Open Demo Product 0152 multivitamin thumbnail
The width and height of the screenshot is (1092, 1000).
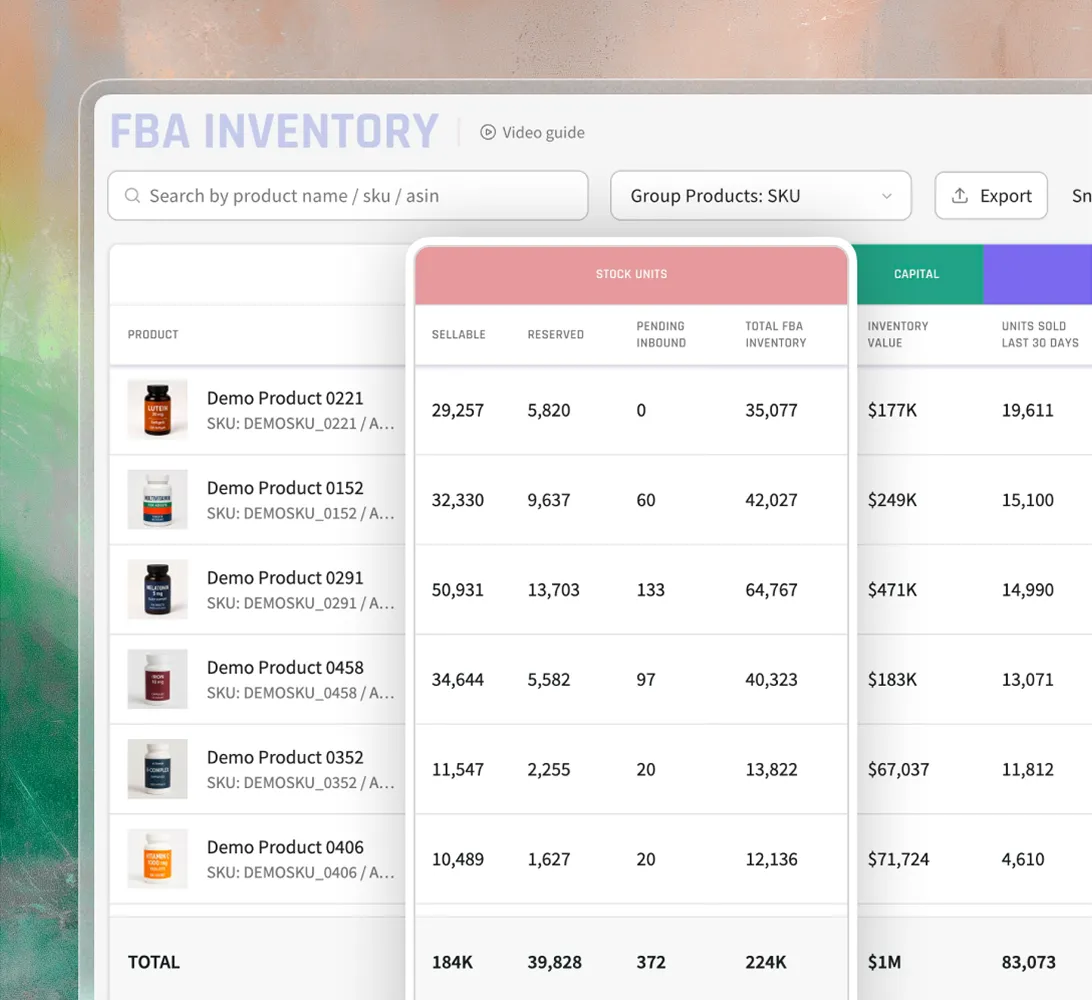(x=157, y=499)
